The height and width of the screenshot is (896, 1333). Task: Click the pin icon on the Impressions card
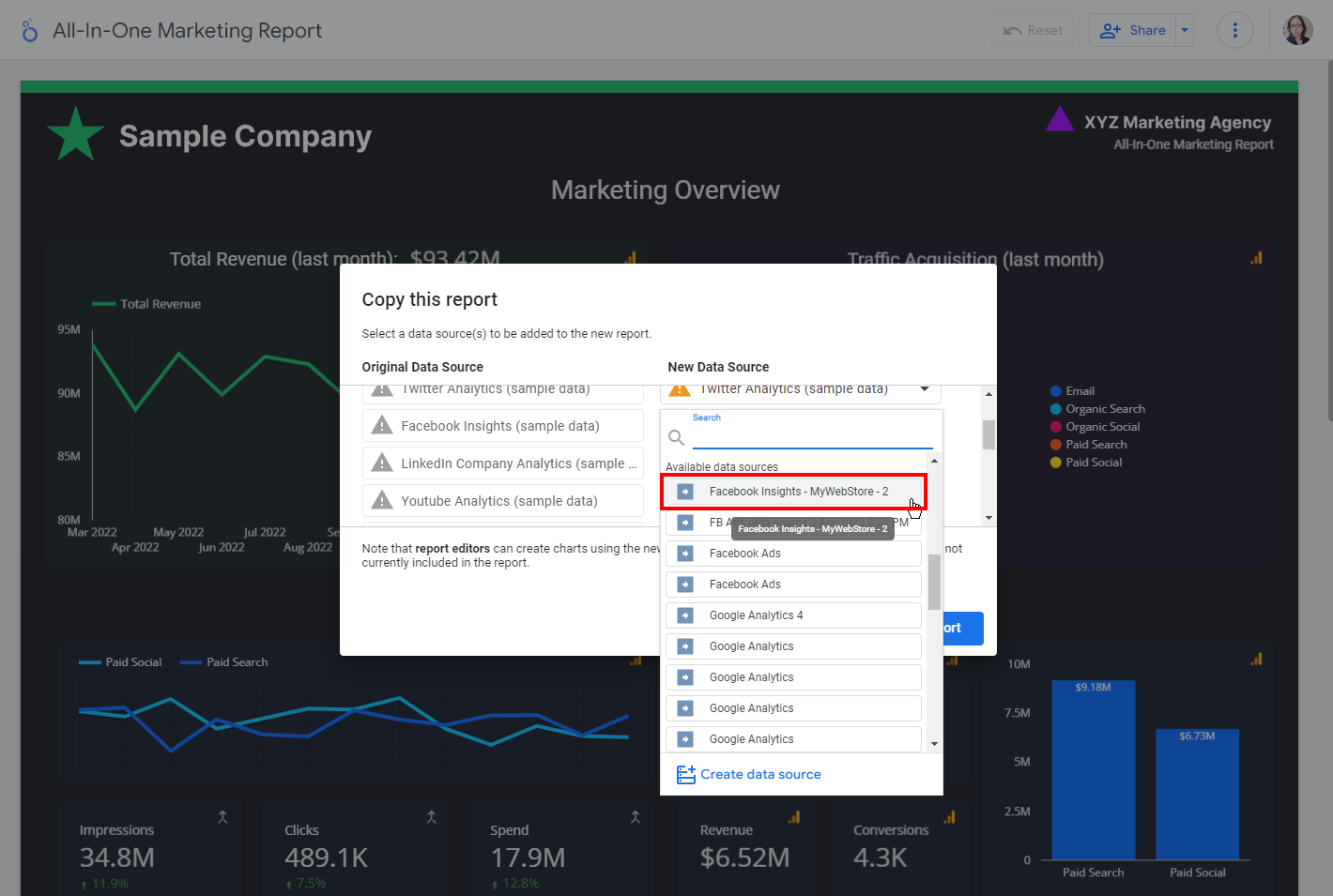[x=222, y=817]
